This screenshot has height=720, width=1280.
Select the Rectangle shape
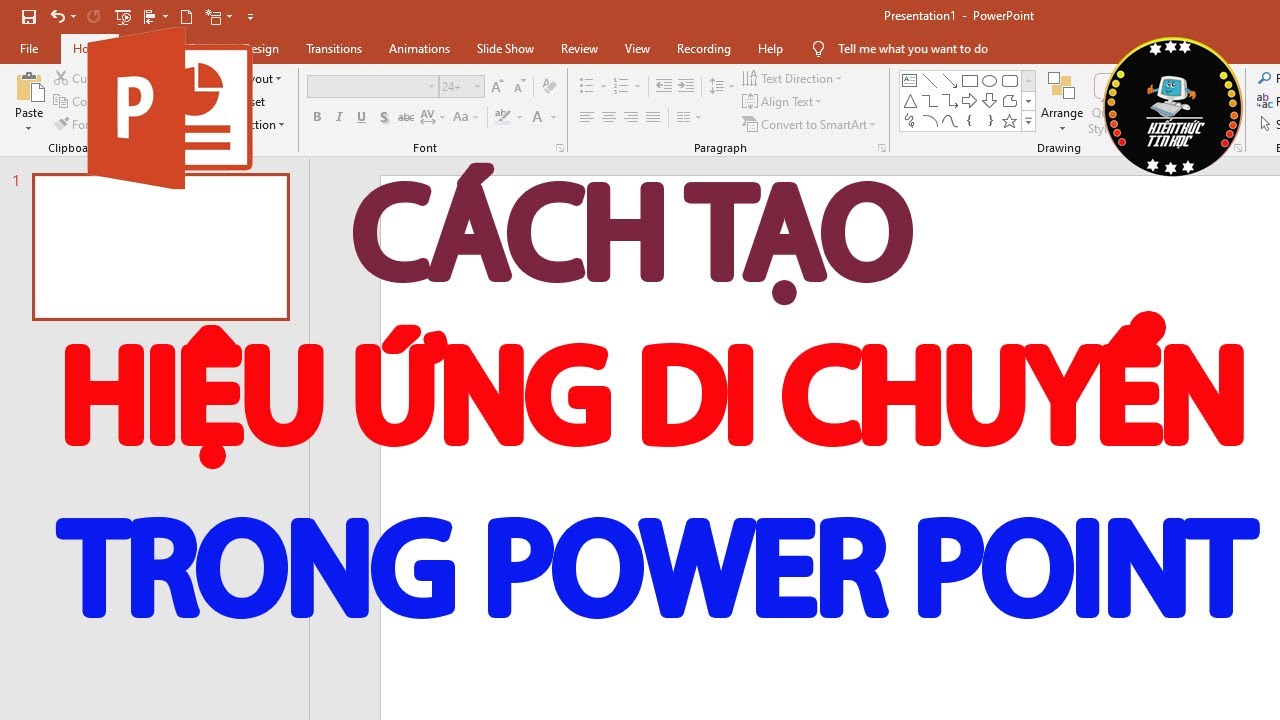click(x=970, y=81)
